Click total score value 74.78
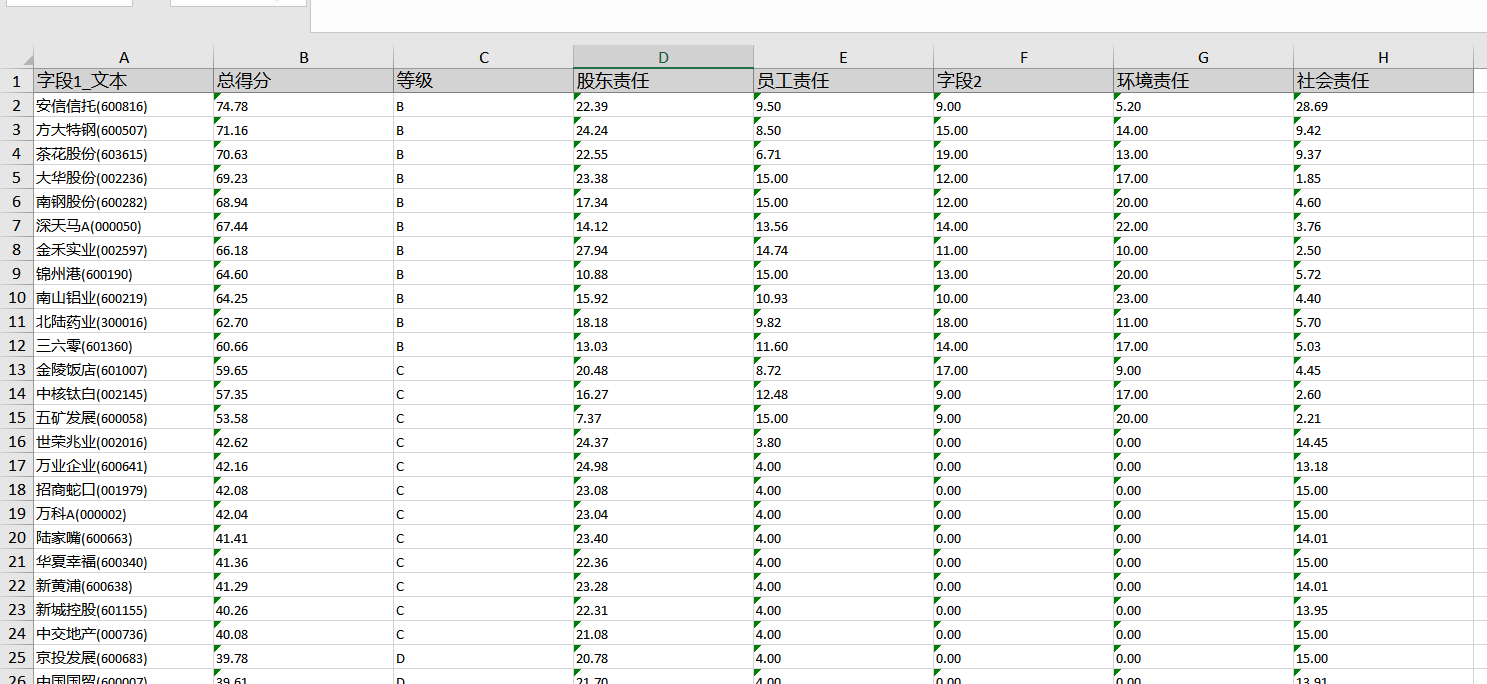The height and width of the screenshot is (684, 1487). click(304, 105)
